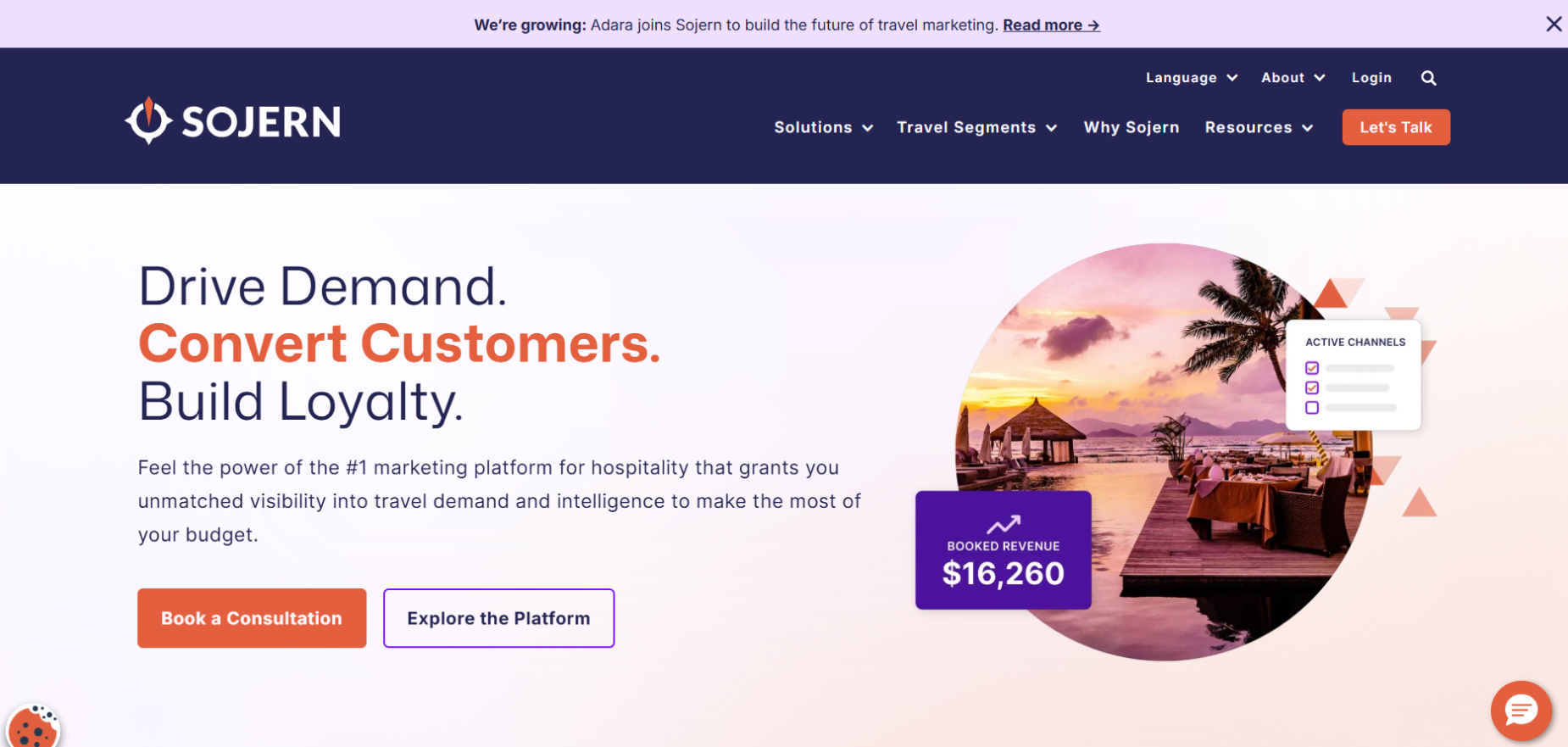
Task: Expand the Travel Segments dropdown
Action: 975,127
